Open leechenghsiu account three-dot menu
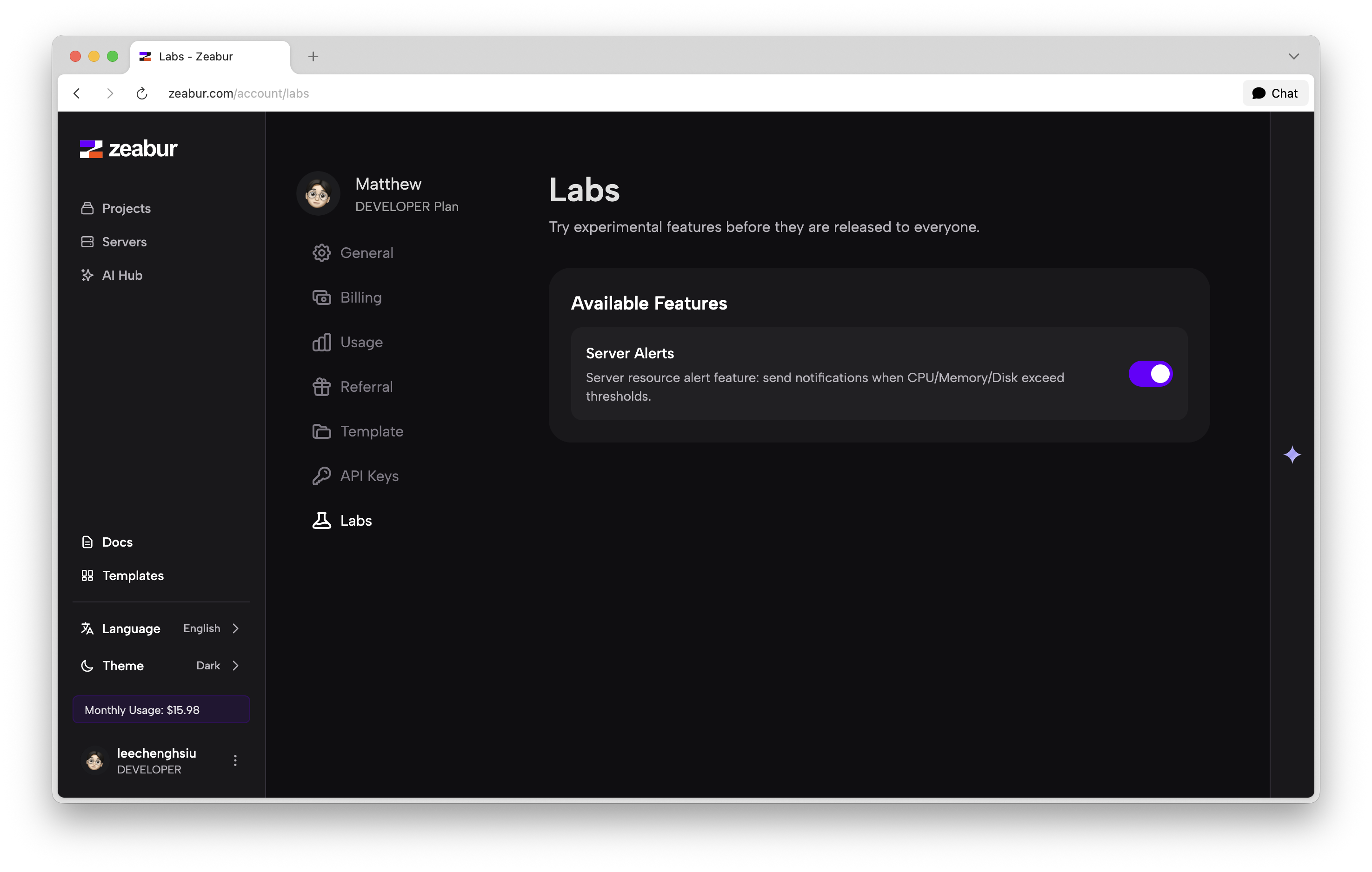 point(235,760)
